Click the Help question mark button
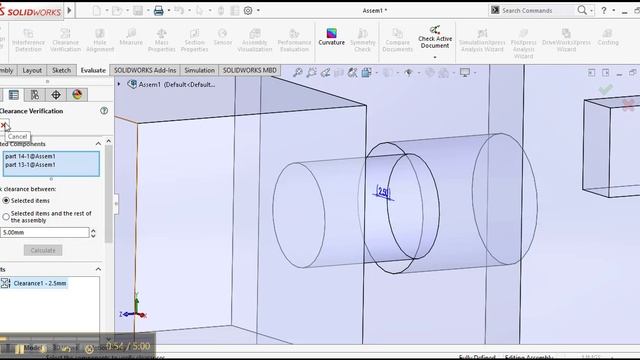This screenshot has height=360, width=640. tap(604, 11)
